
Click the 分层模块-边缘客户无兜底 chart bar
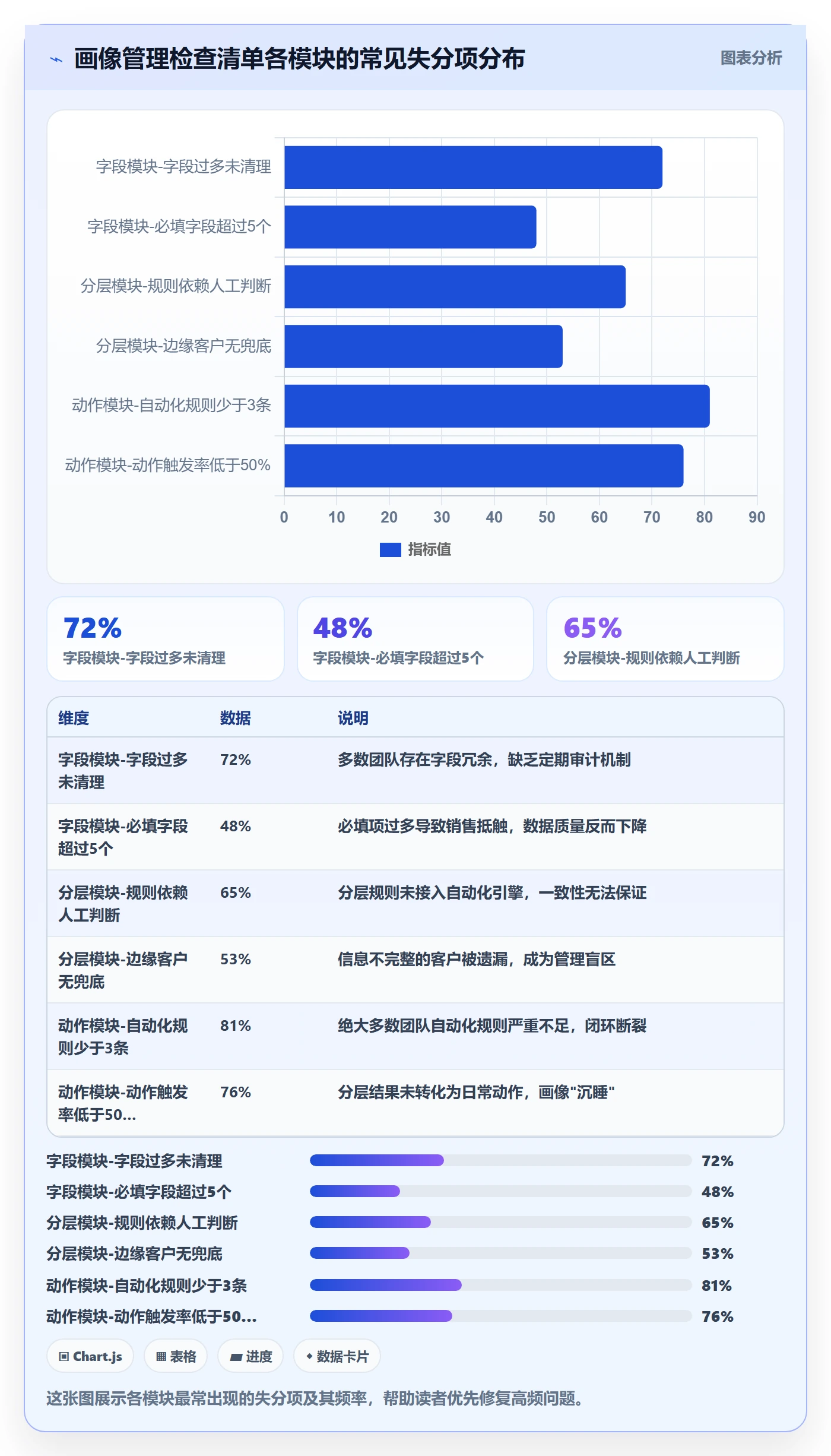click(x=423, y=346)
